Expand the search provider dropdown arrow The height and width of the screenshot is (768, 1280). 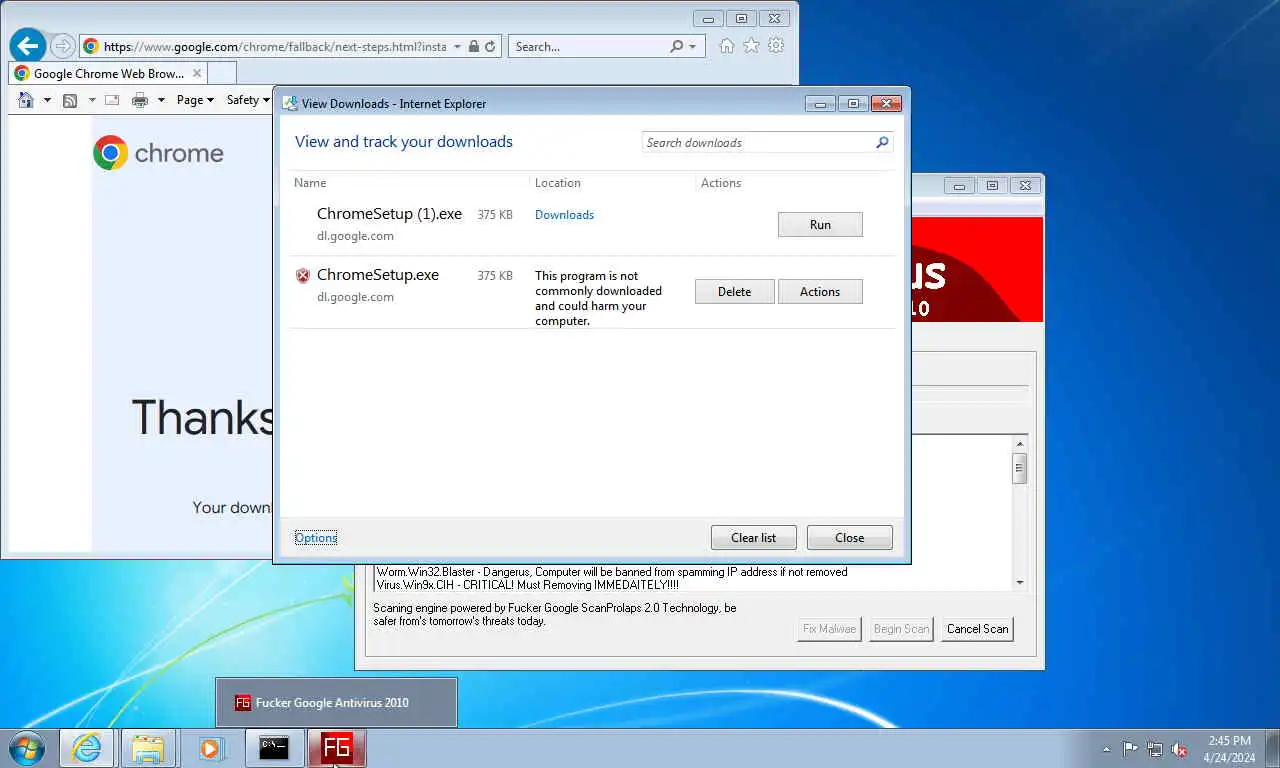(x=693, y=46)
